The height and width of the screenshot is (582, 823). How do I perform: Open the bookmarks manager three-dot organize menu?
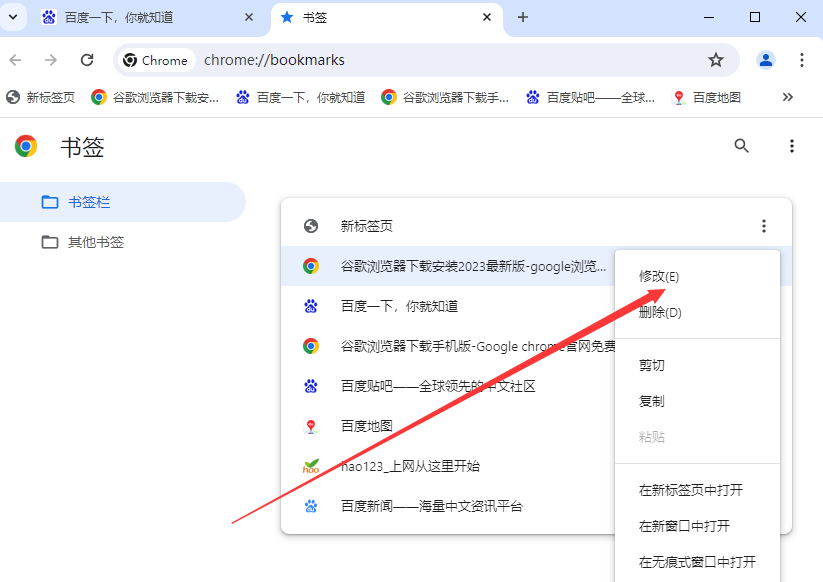click(791, 146)
